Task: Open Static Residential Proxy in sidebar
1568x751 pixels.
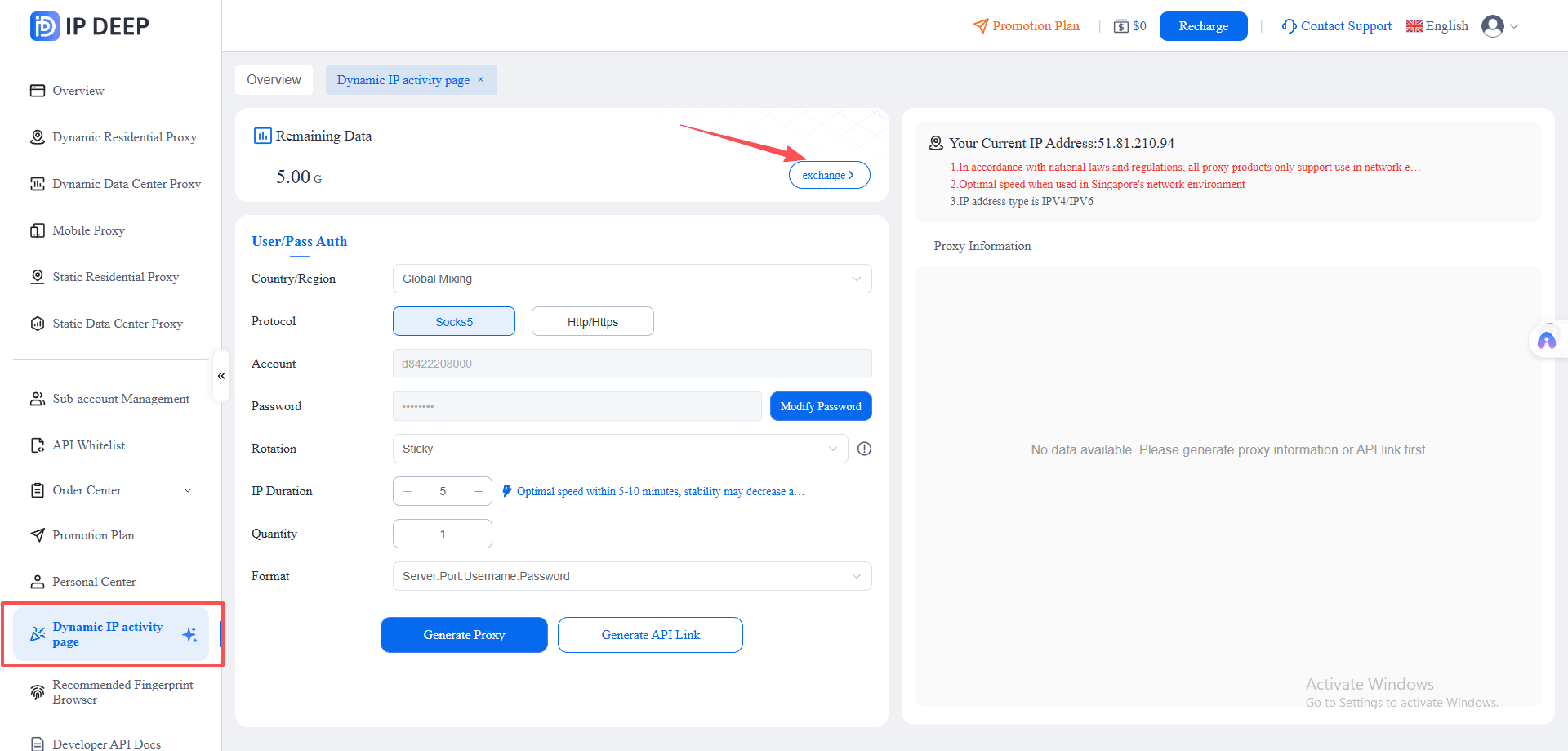Action: coord(117,277)
